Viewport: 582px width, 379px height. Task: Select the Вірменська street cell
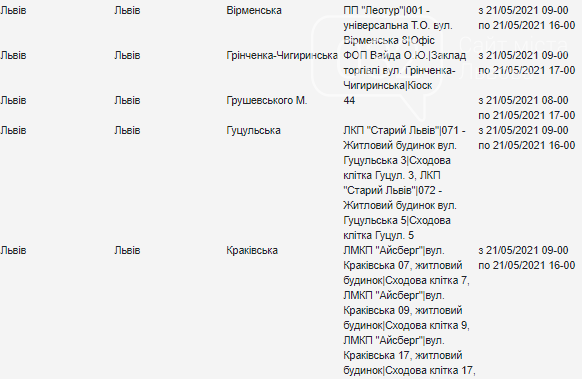point(254,10)
